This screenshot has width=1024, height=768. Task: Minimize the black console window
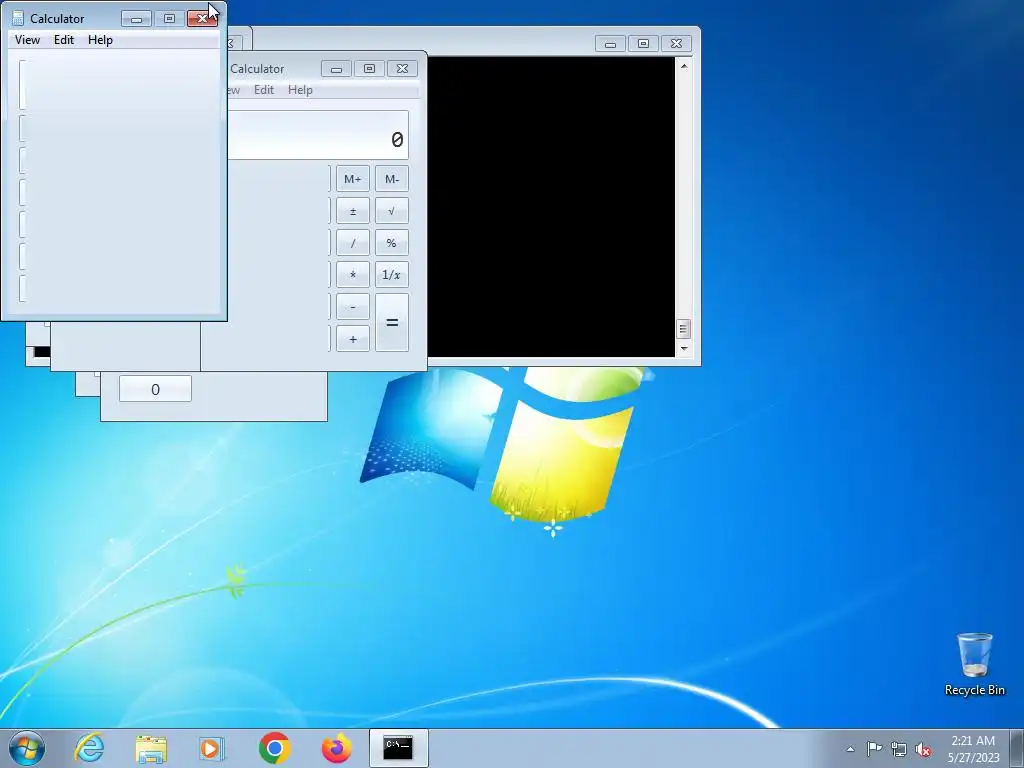tap(610, 44)
